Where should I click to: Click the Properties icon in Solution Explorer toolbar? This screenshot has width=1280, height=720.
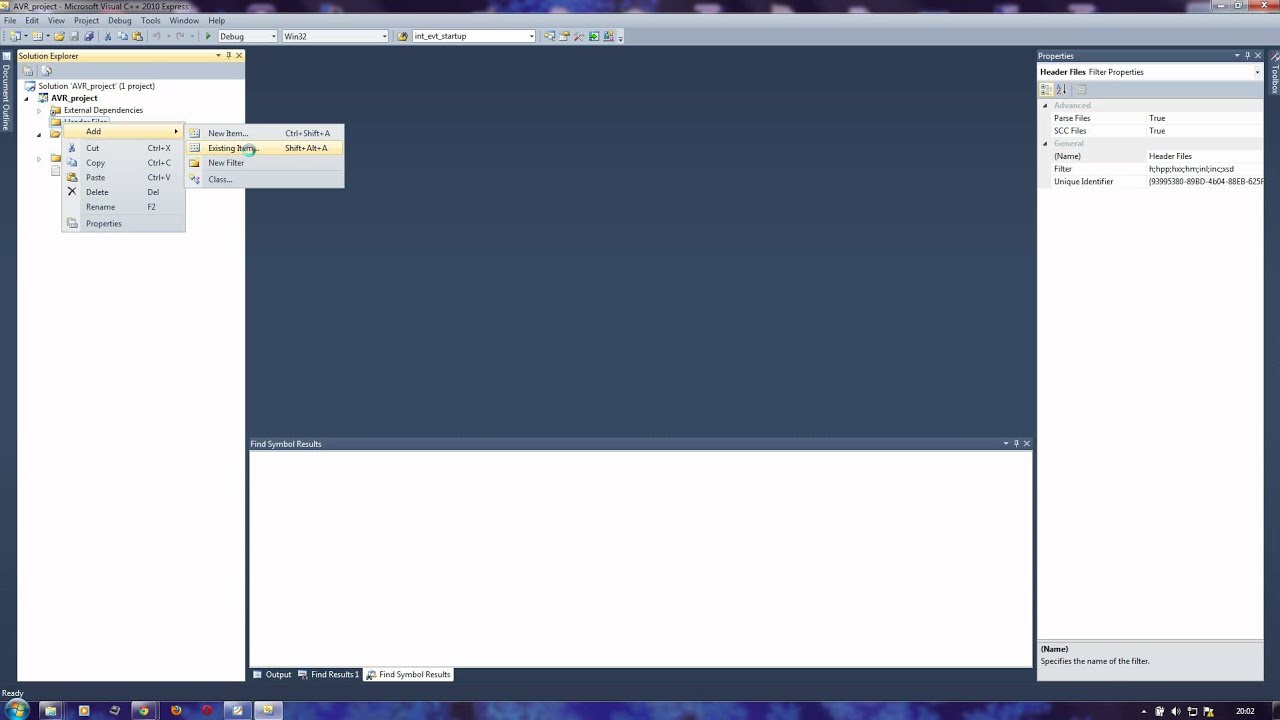(x=28, y=71)
